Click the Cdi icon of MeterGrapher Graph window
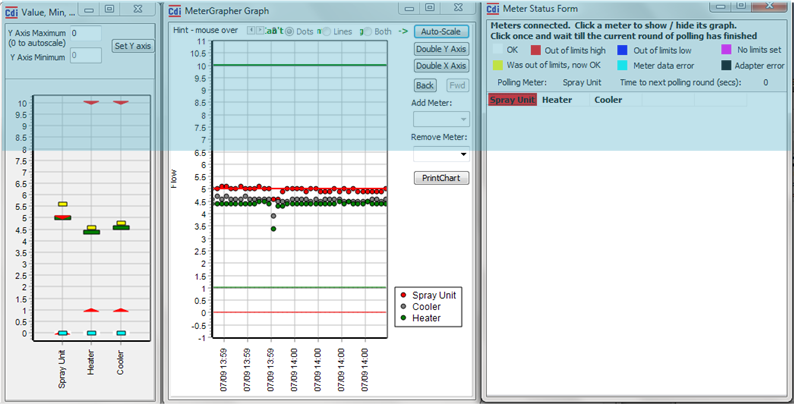Image resolution: width=795 pixels, height=404 pixels. point(174,12)
